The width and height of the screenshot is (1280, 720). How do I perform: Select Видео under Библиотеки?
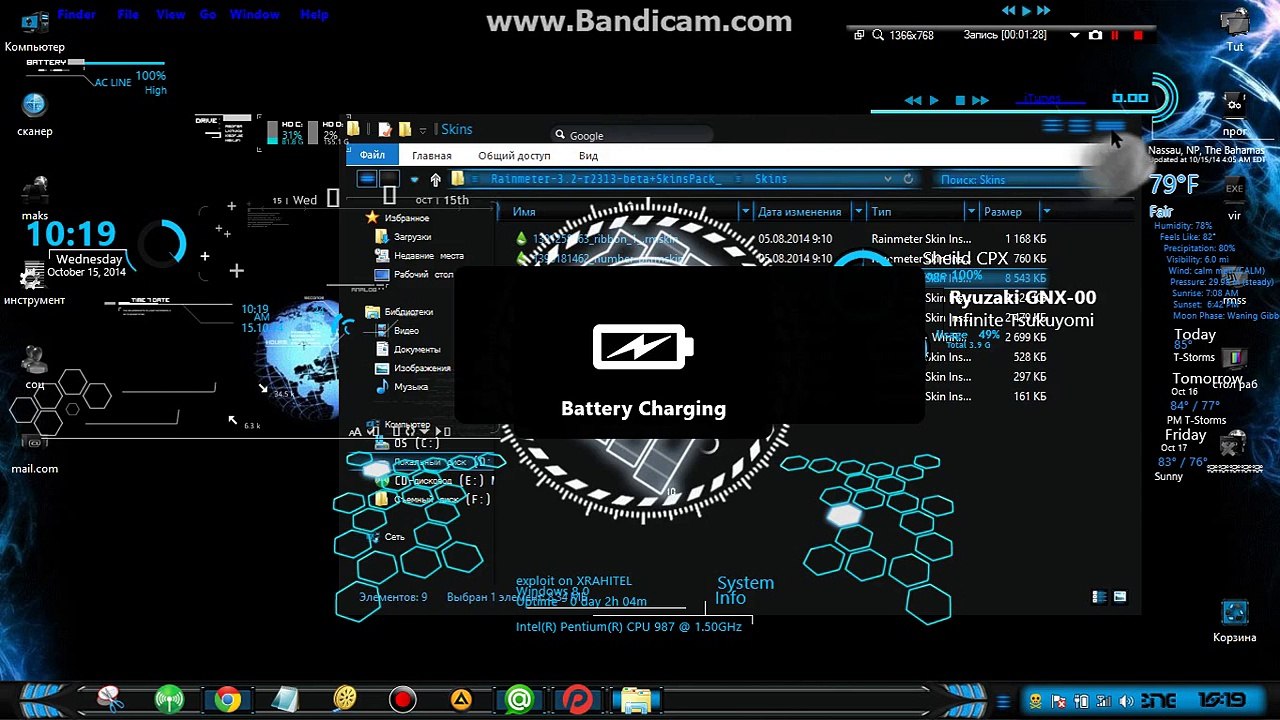[x=406, y=330]
